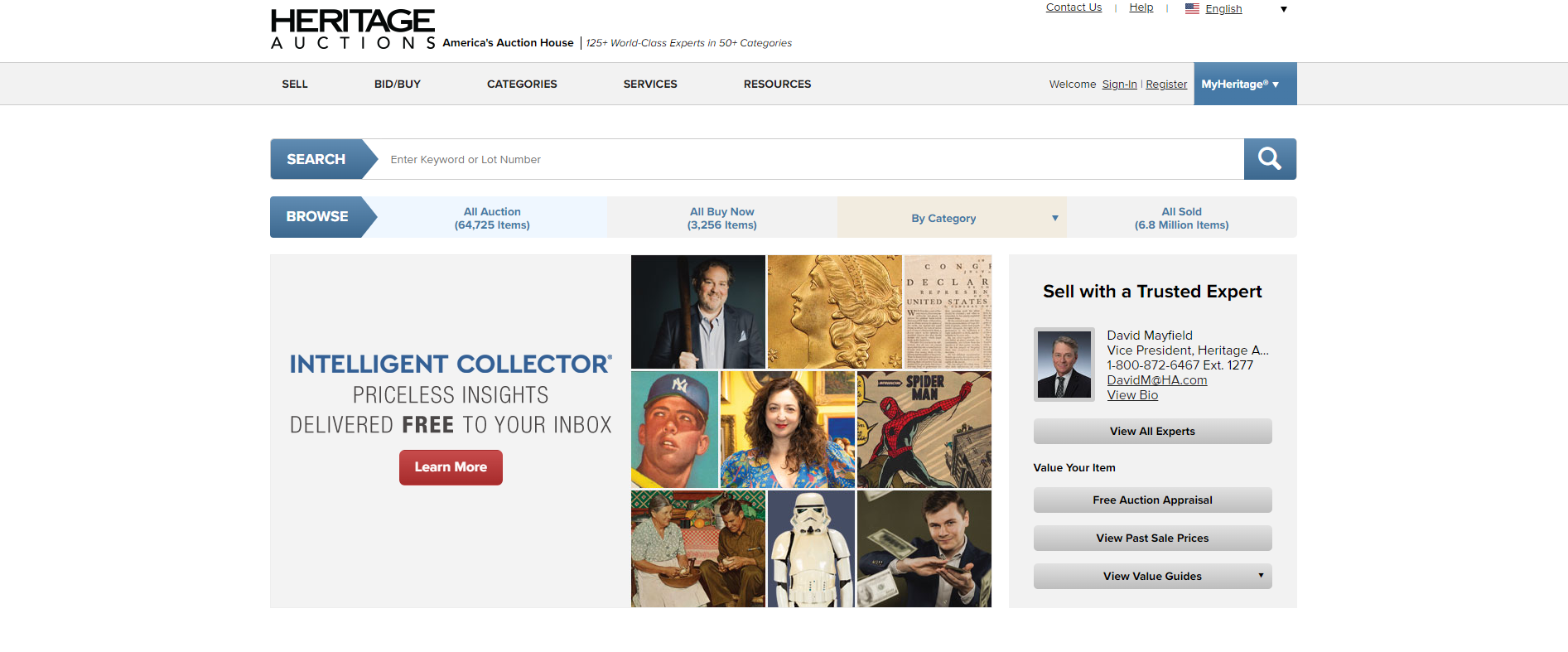Image resolution: width=1568 pixels, height=652 pixels.
Task: Click the woman in floral dress image
Action: pyautogui.click(x=788, y=429)
